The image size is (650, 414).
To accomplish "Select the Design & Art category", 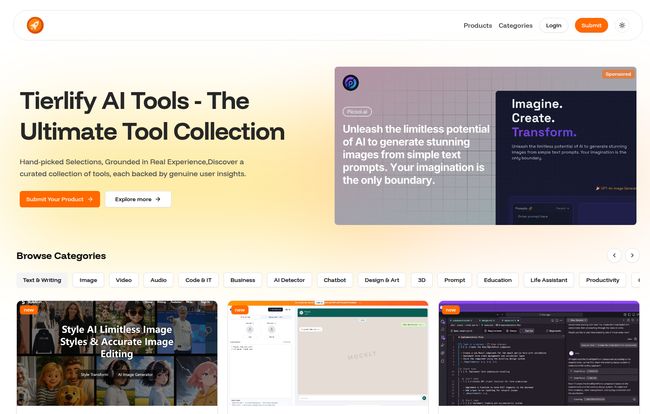I will click(x=382, y=280).
